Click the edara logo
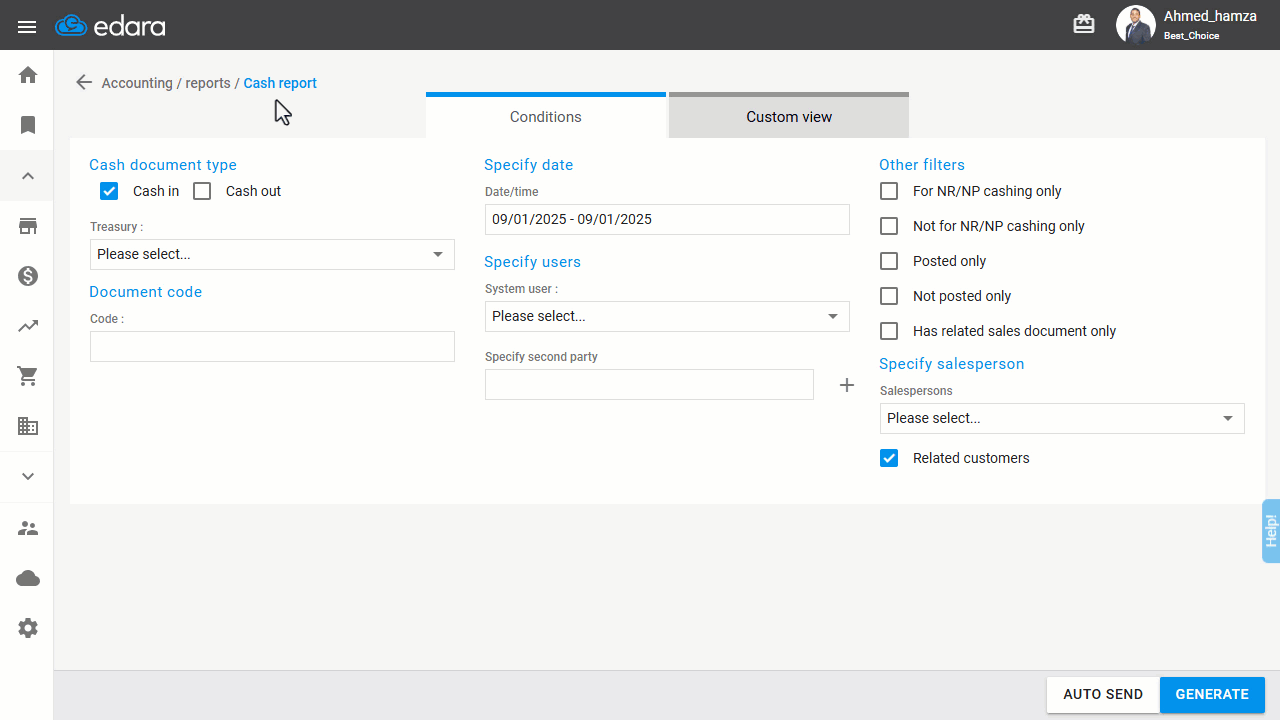The image size is (1280, 720). coord(110,26)
